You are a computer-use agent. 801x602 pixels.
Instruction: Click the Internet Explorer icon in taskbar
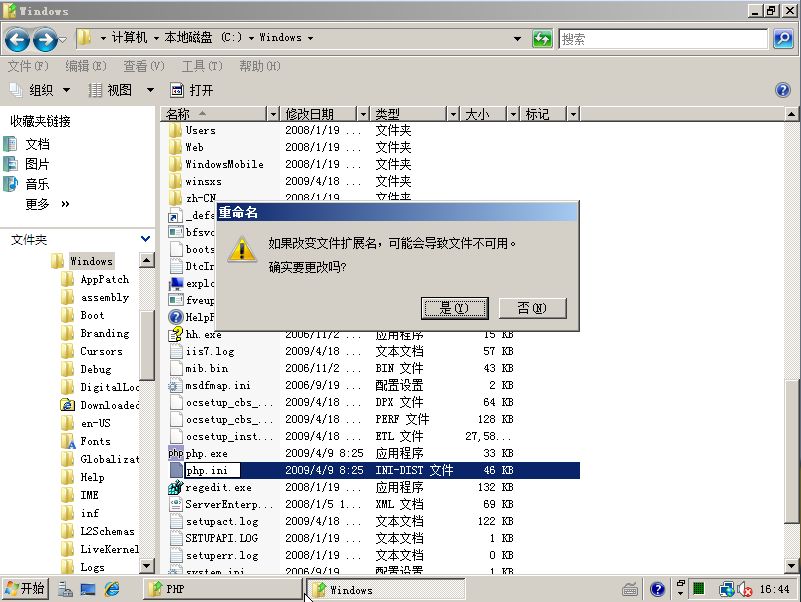click(112, 589)
